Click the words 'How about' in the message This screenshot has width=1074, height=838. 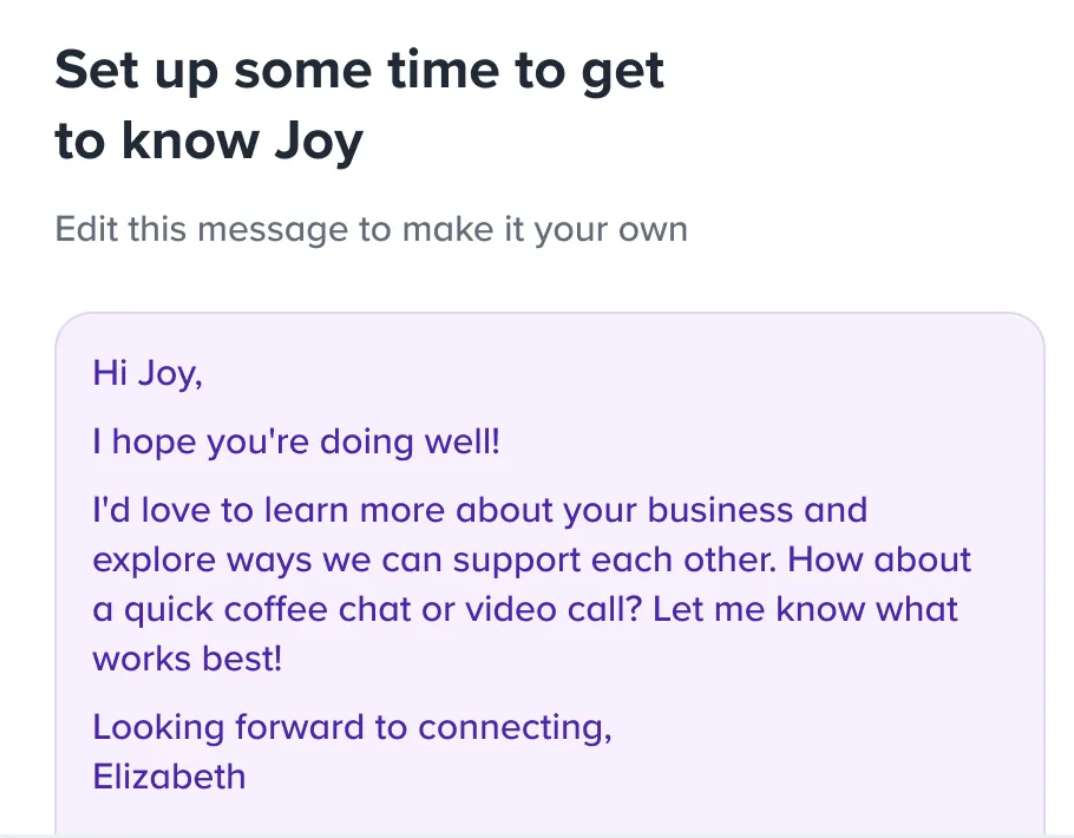(x=879, y=560)
